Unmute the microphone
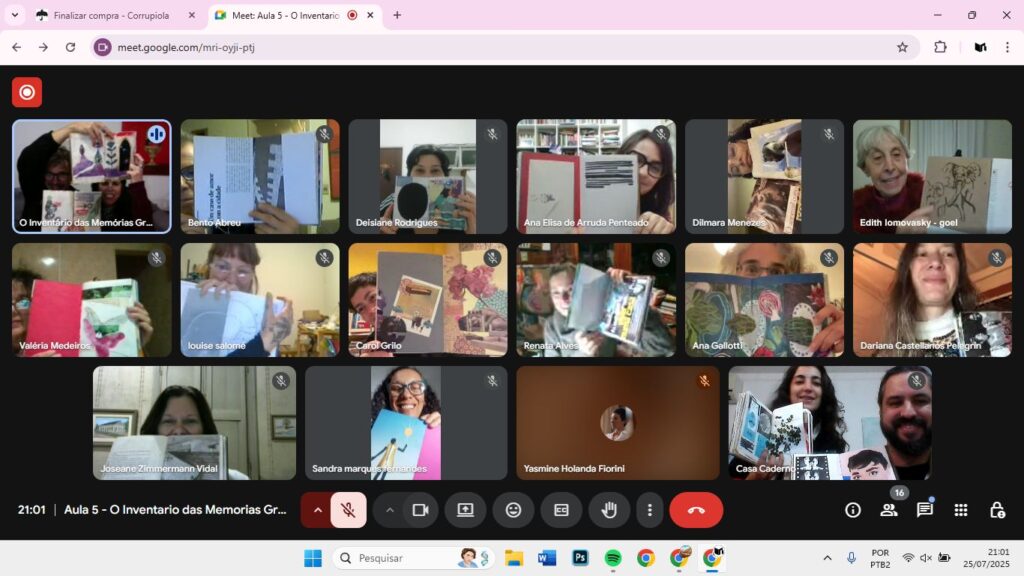The height and width of the screenshot is (576, 1024). pyautogui.click(x=348, y=510)
